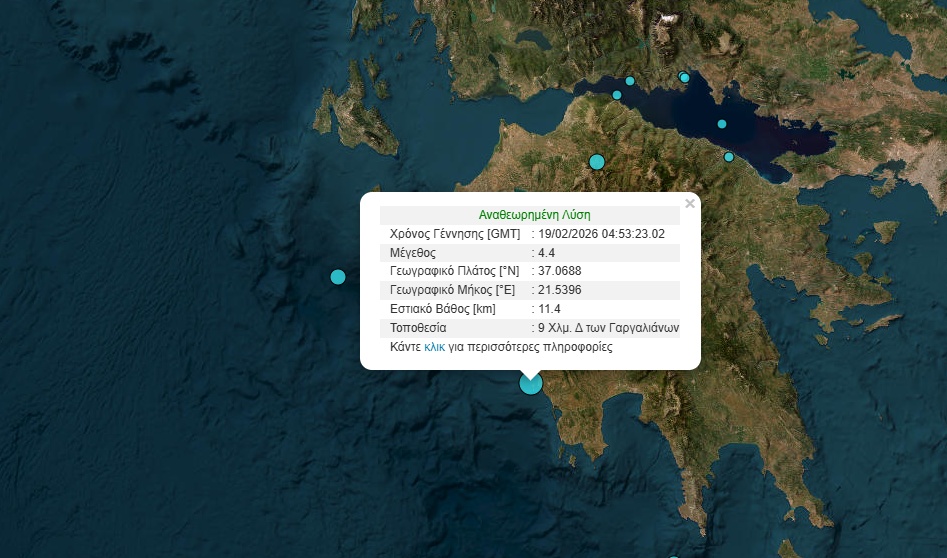The height and width of the screenshot is (558, 947).
Task: Click the overlapping earthquake markers on the gulf's north shore
Action: tap(684, 77)
